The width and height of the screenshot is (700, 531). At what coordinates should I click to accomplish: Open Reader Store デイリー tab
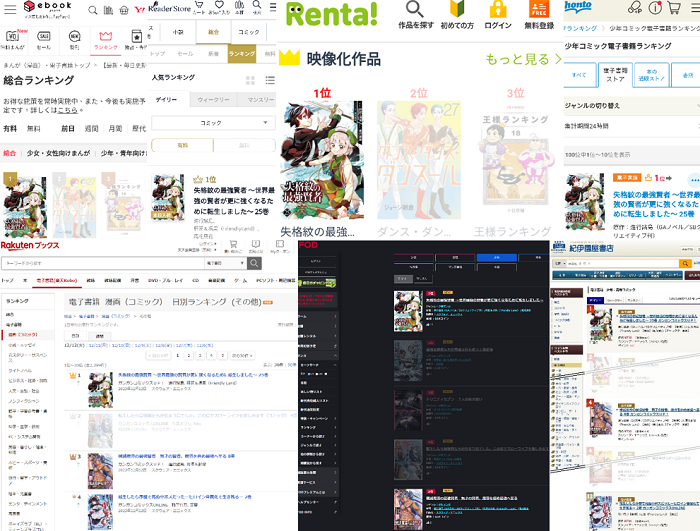click(x=168, y=100)
